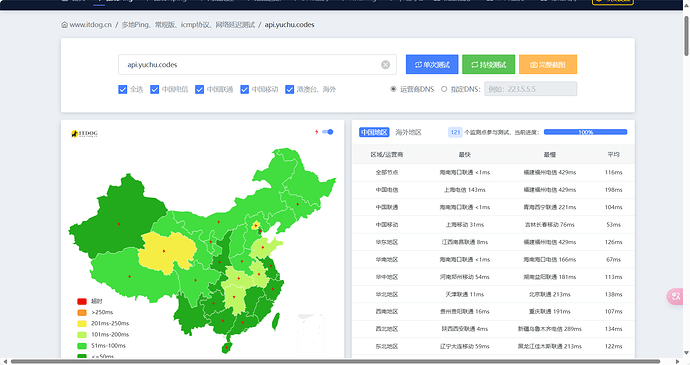The height and width of the screenshot is (365, 690).
Task: Click 上海电信 143ms cell
Action: [x=465, y=190]
